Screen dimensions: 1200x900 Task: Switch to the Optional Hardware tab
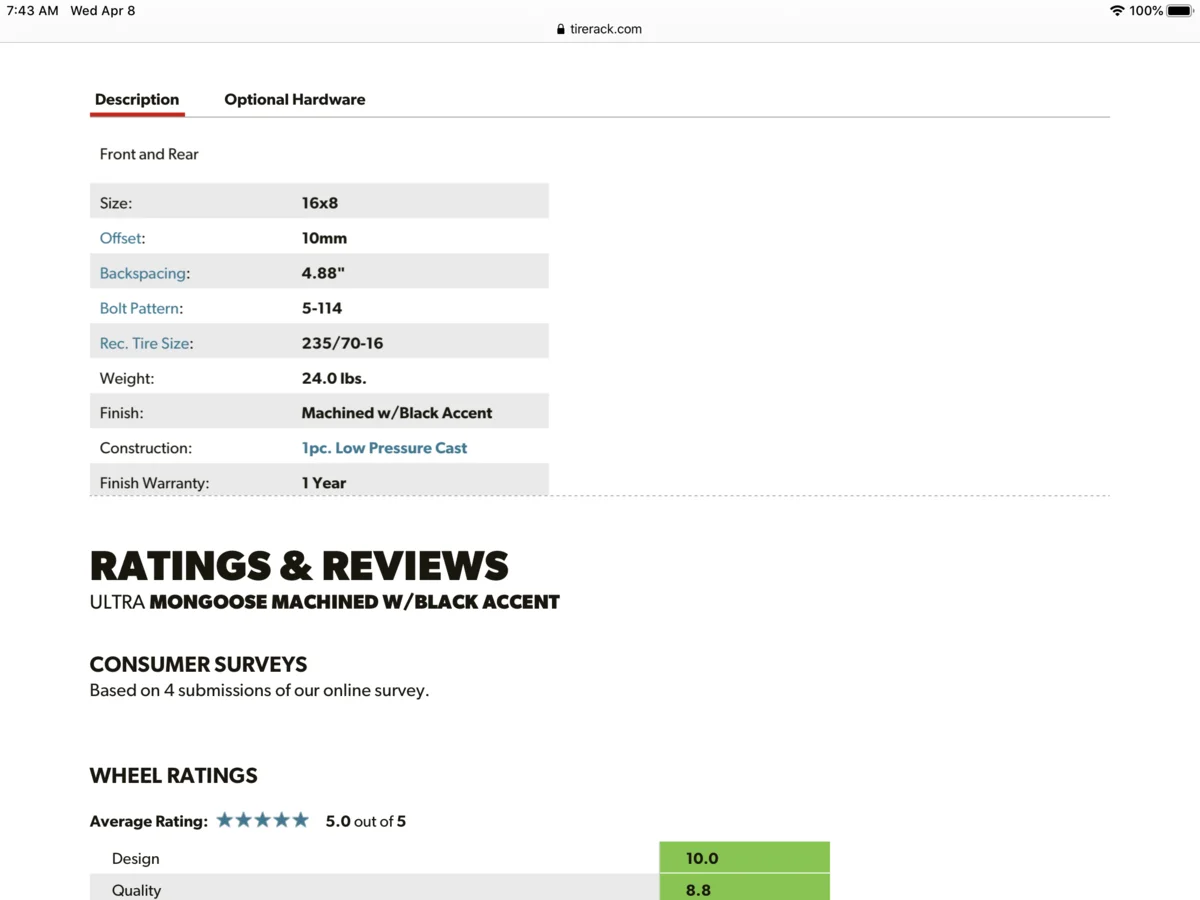pyautogui.click(x=294, y=99)
